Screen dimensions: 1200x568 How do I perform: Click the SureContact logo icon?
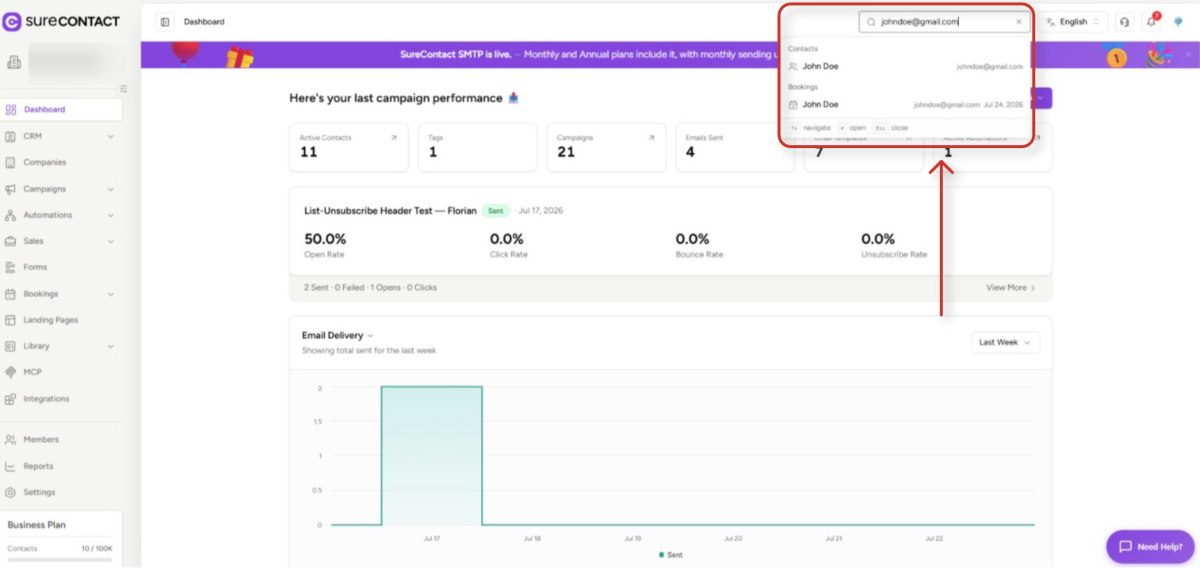tap(12, 21)
